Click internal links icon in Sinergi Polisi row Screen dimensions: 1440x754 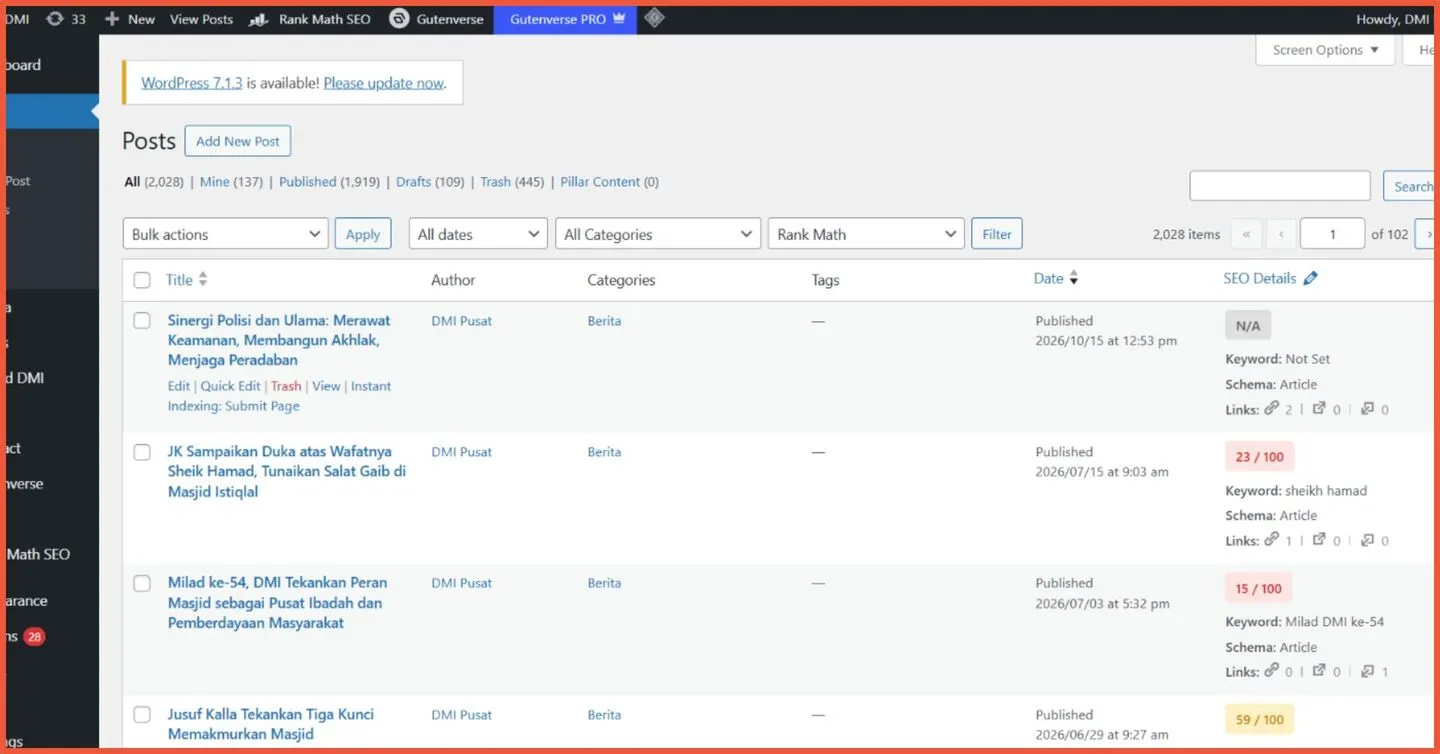tap(1271, 408)
